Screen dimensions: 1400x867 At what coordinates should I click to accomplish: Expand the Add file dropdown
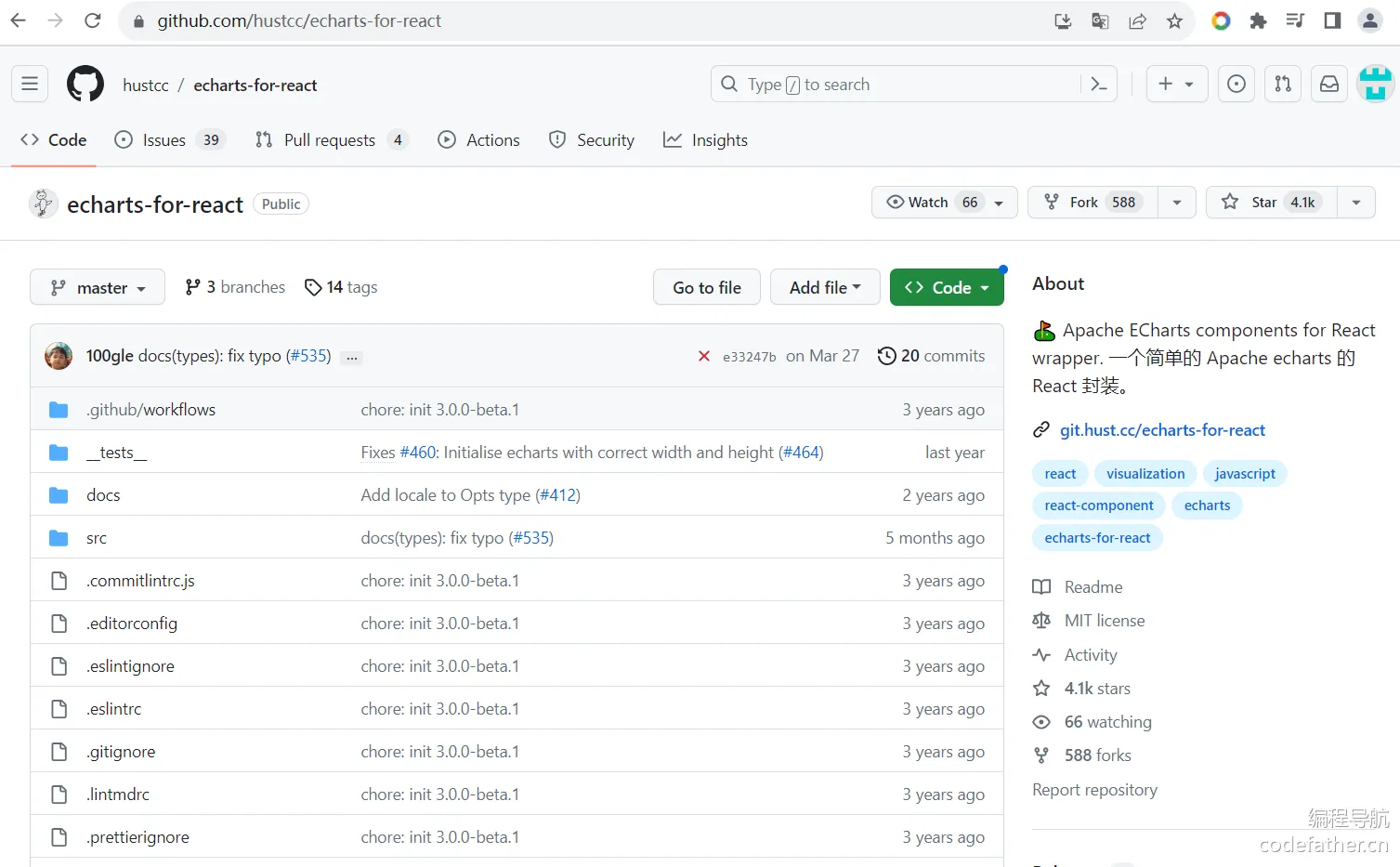coord(825,287)
